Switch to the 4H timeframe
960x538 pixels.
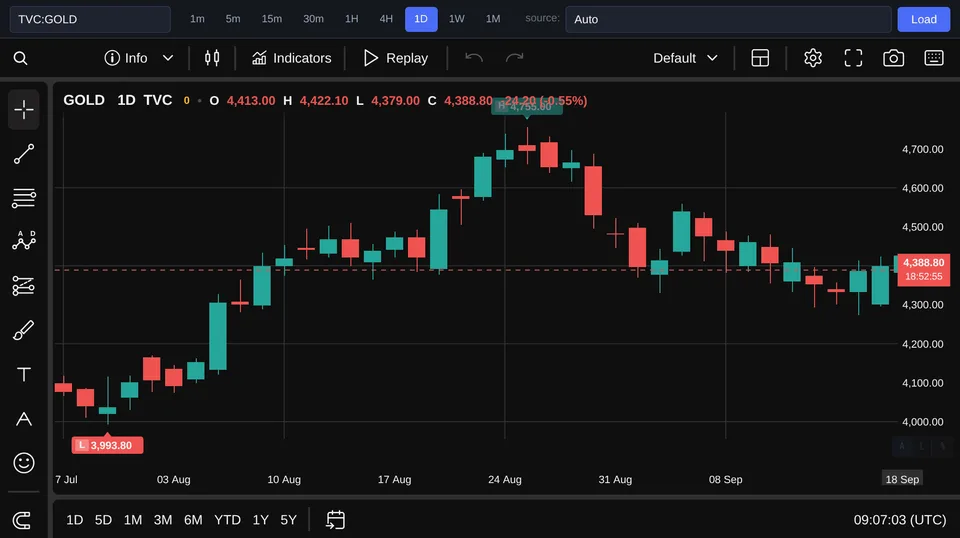386,19
